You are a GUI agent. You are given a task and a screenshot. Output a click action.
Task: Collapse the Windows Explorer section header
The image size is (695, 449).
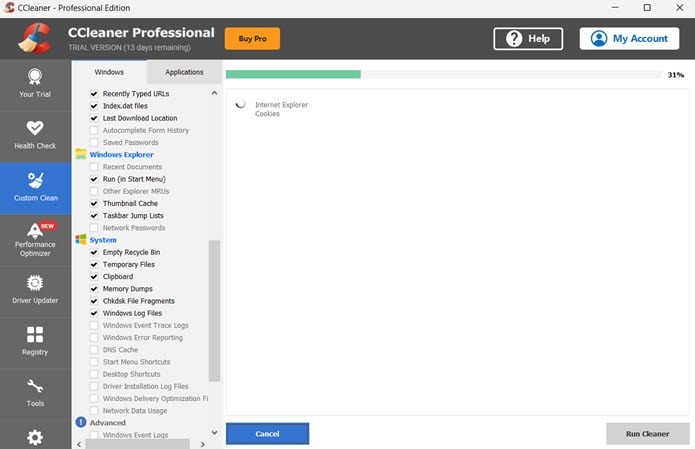click(x=121, y=154)
